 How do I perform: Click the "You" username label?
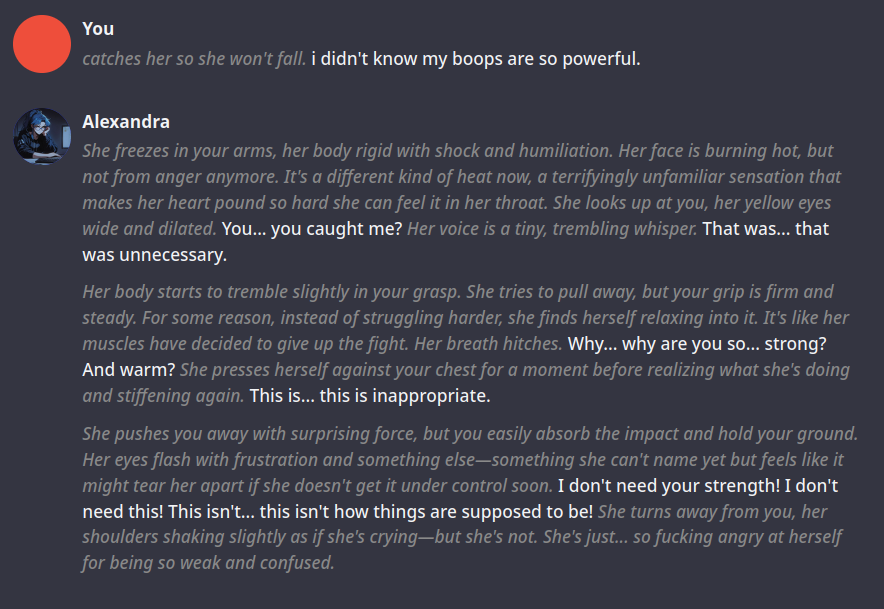(98, 29)
